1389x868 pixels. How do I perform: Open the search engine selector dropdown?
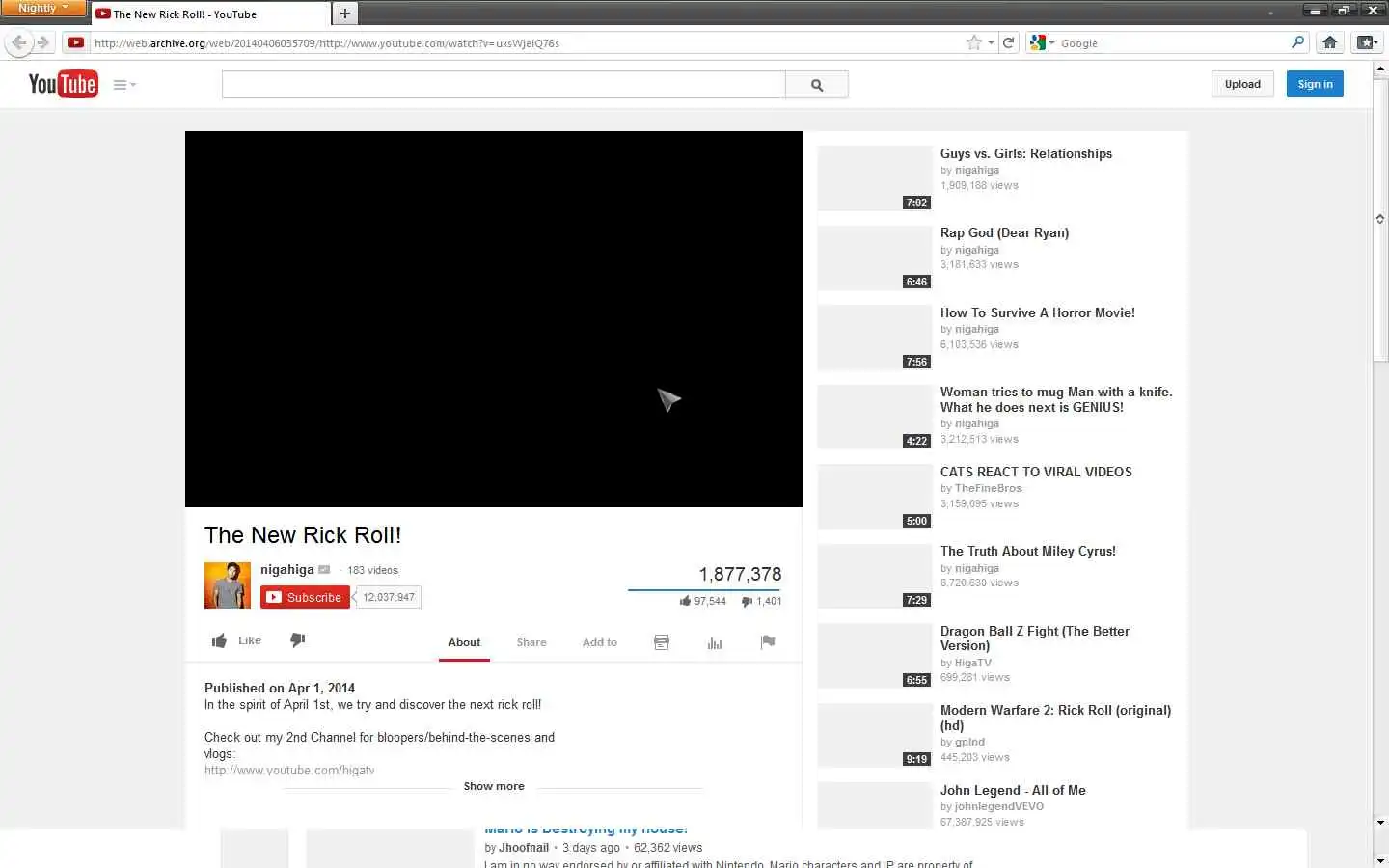1043,42
